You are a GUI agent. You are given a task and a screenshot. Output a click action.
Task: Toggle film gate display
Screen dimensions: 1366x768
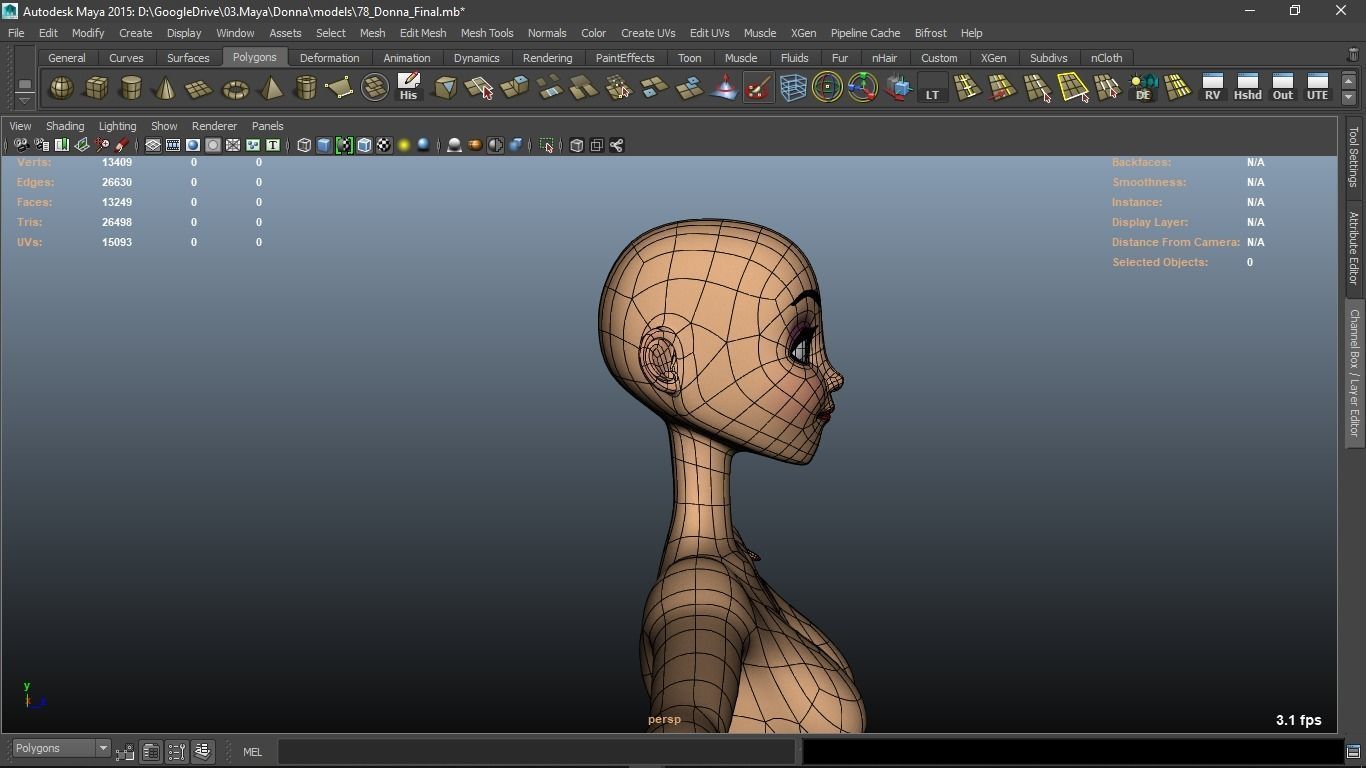pos(173,146)
